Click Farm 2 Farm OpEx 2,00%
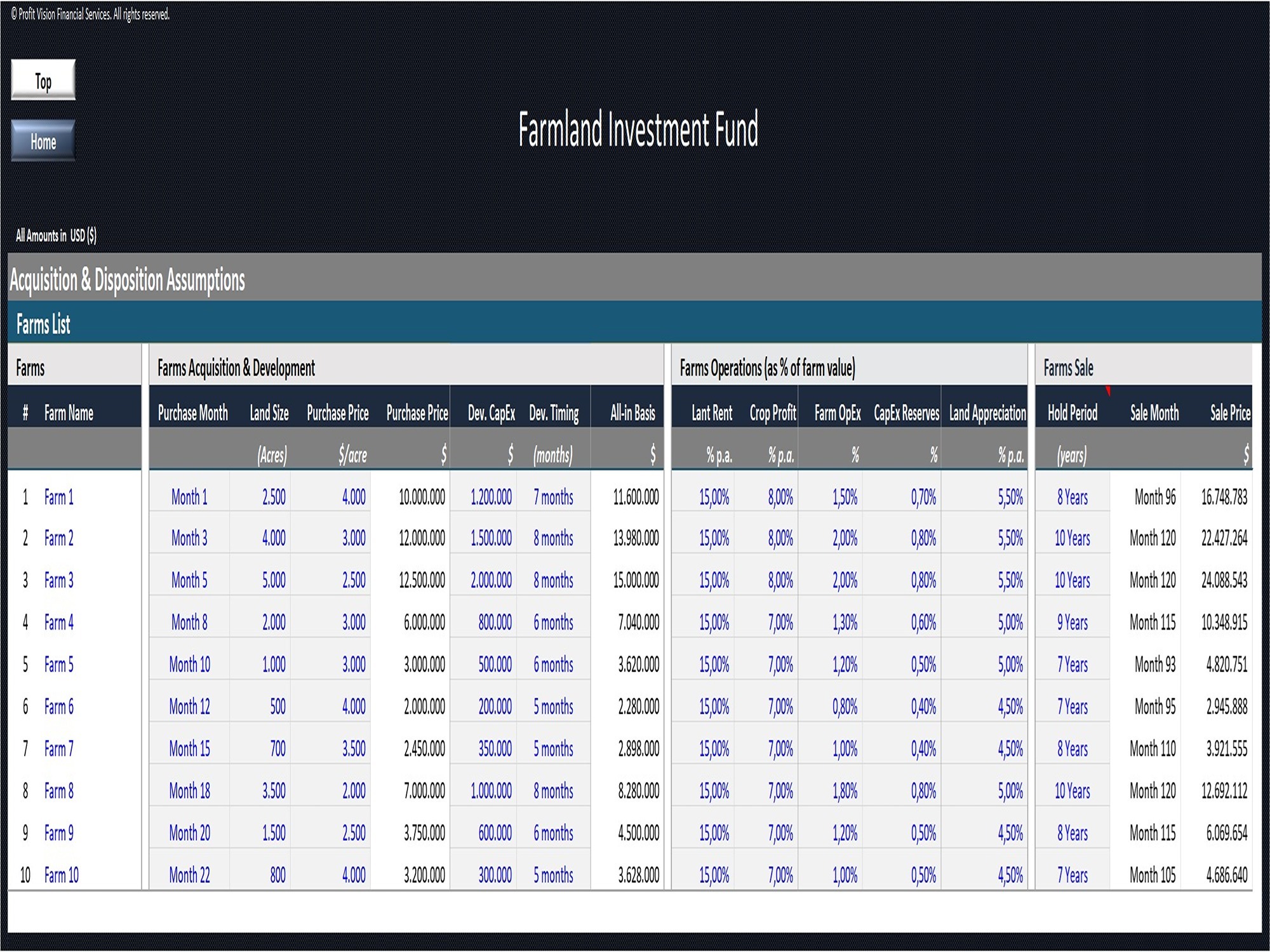 pos(845,538)
